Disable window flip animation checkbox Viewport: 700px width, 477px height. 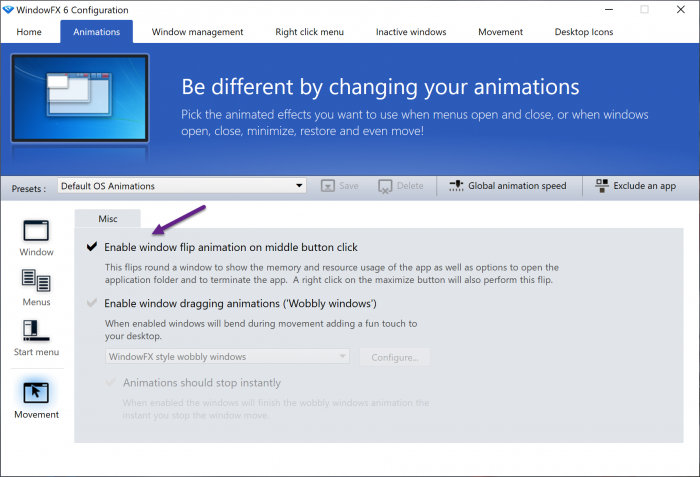(93, 247)
